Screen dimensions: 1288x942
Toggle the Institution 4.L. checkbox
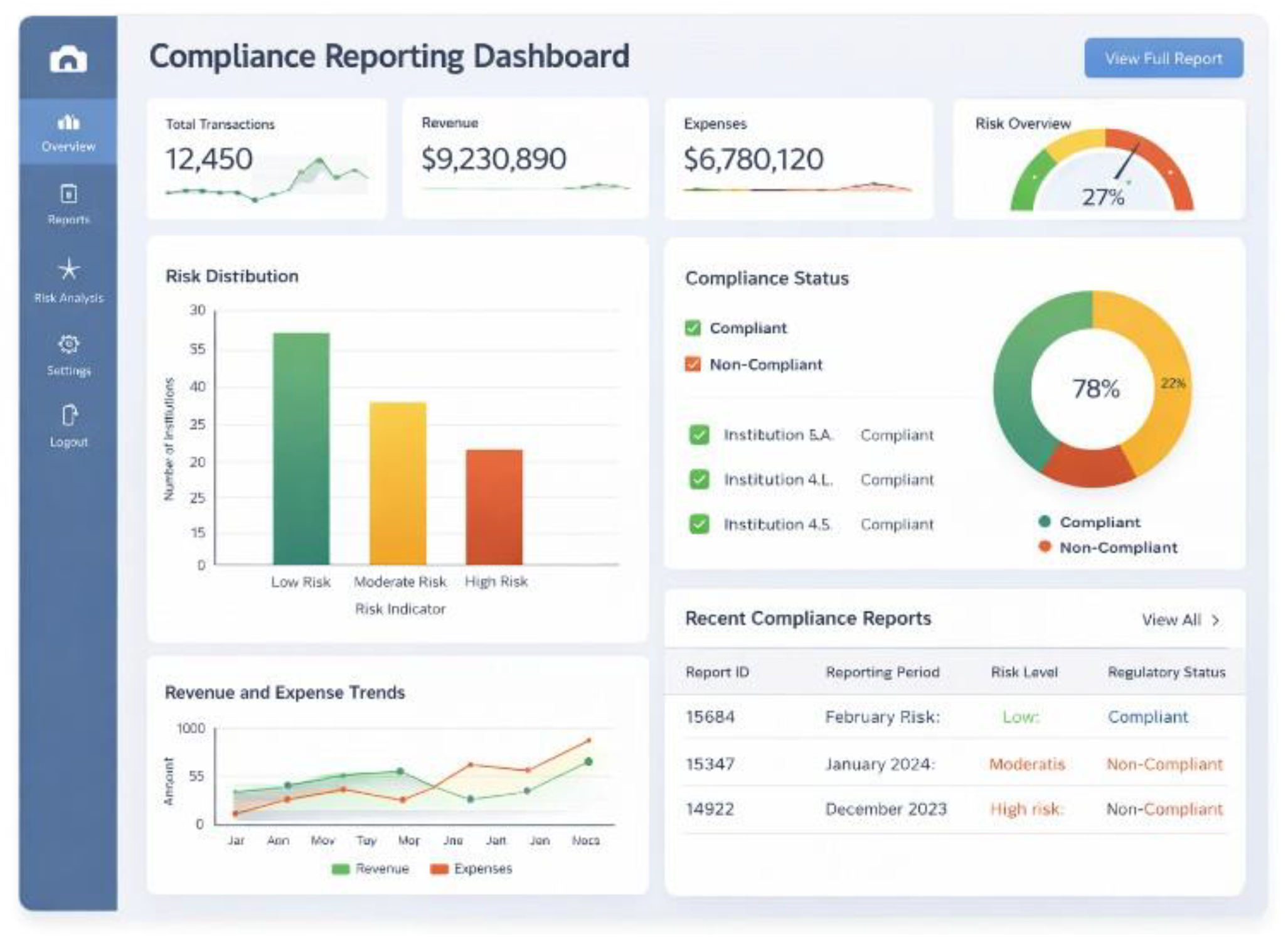click(699, 479)
